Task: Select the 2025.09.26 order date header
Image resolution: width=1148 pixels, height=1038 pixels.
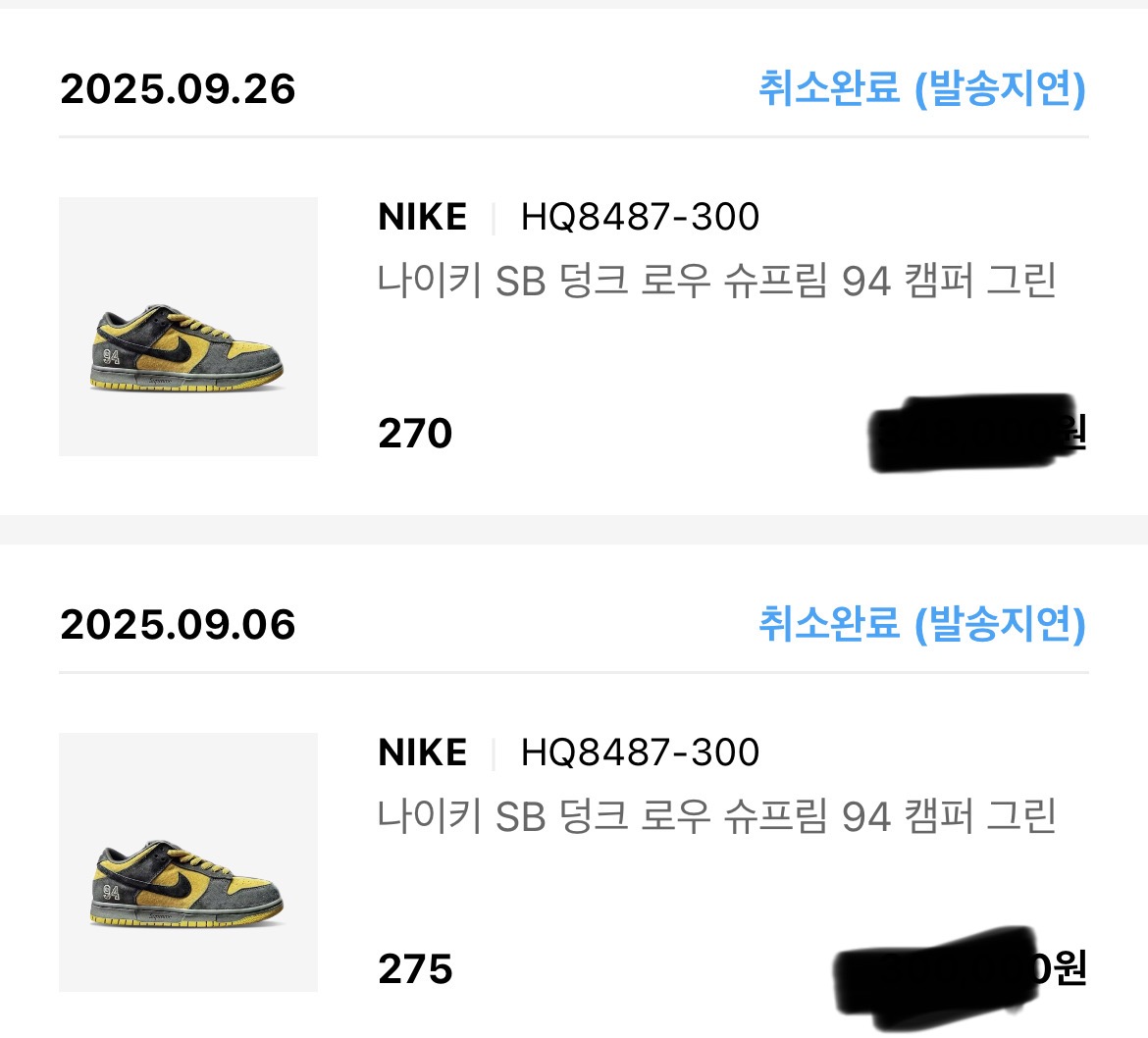Action: tap(178, 89)
